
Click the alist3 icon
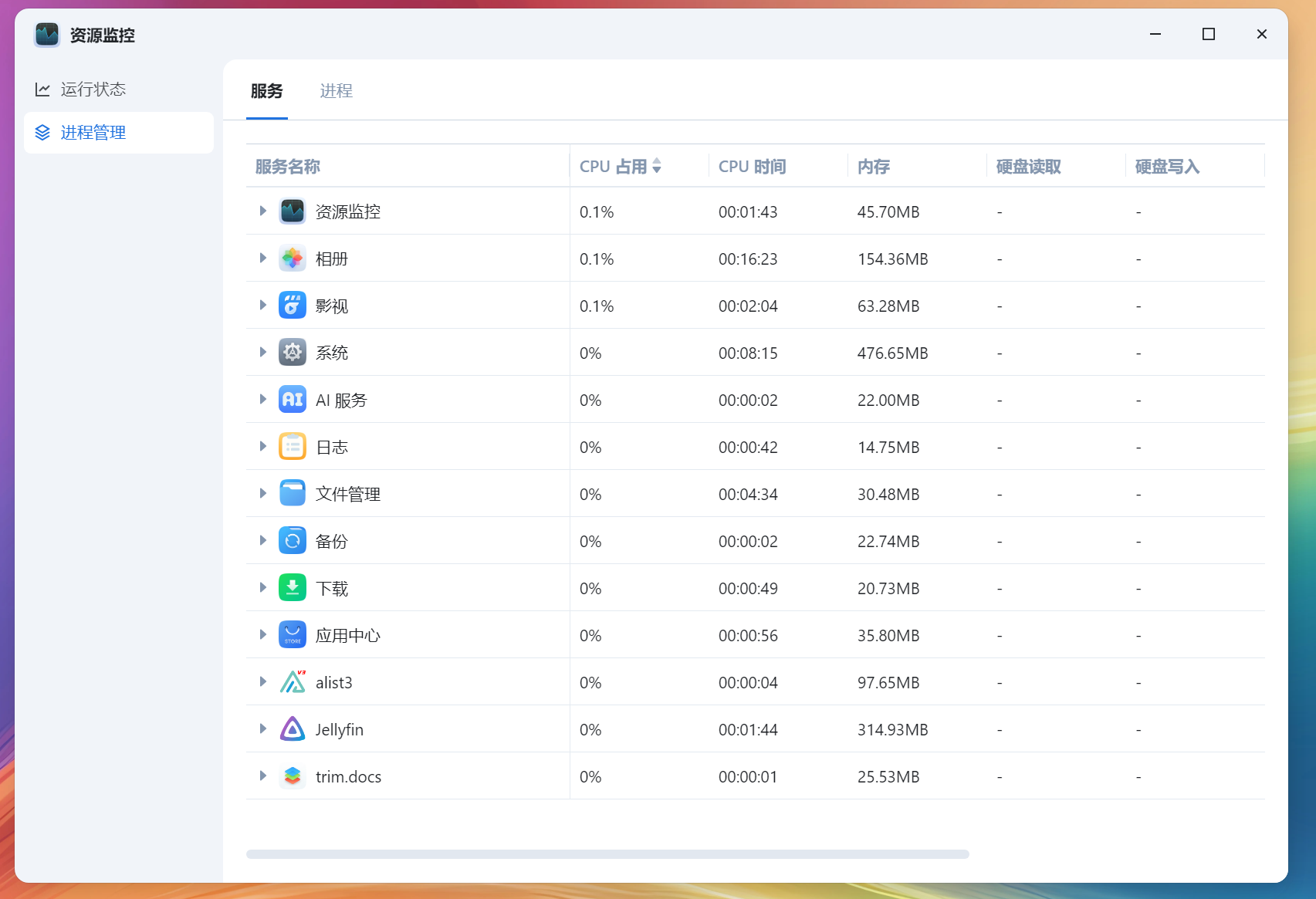[293, 682]
